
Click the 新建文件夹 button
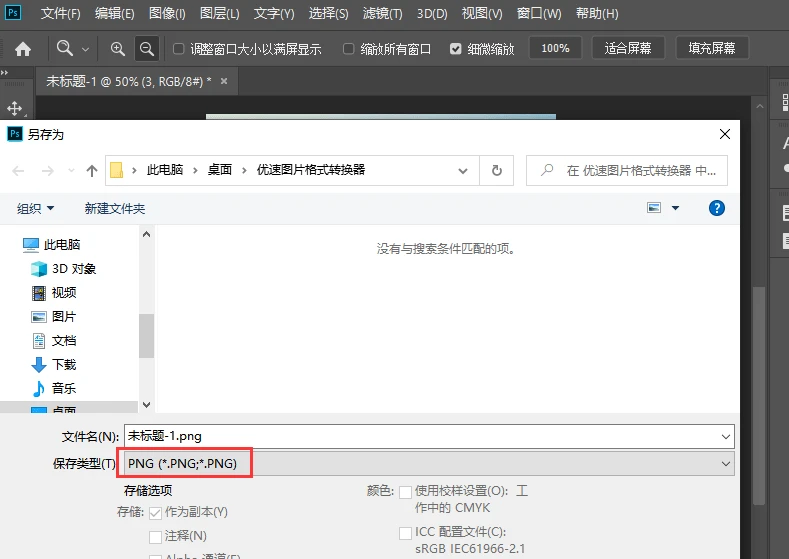[x=115, y=208]
